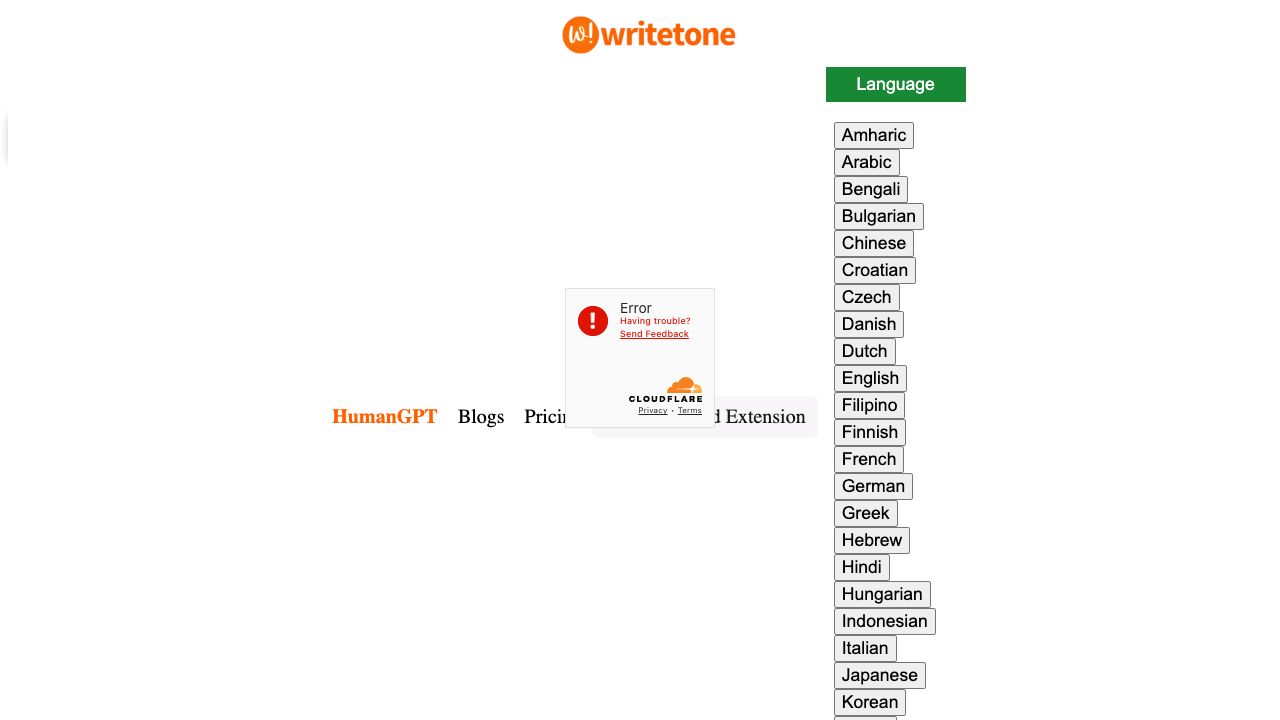The width and height of the screenshot is (1280, 720).
Task: Select the English language button
Action: point(870,378)
